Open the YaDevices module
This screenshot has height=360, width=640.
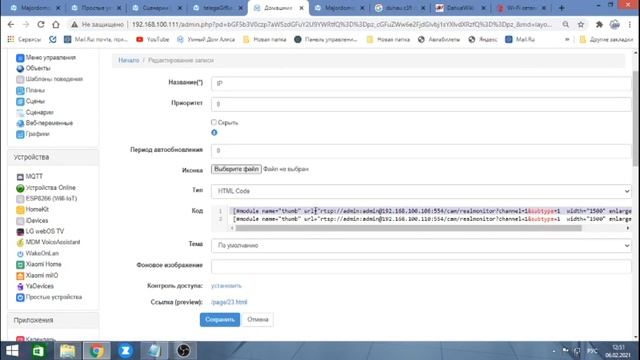35,287
